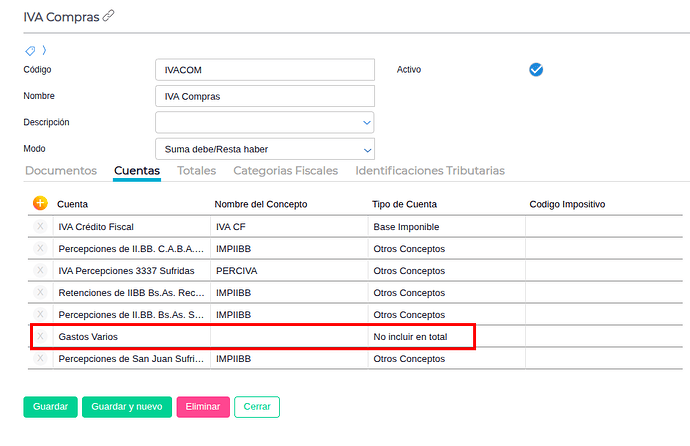Click the blue tag icon
Image resolution: width=690 pixels, height=446 pixels.
tap(30, 51)
